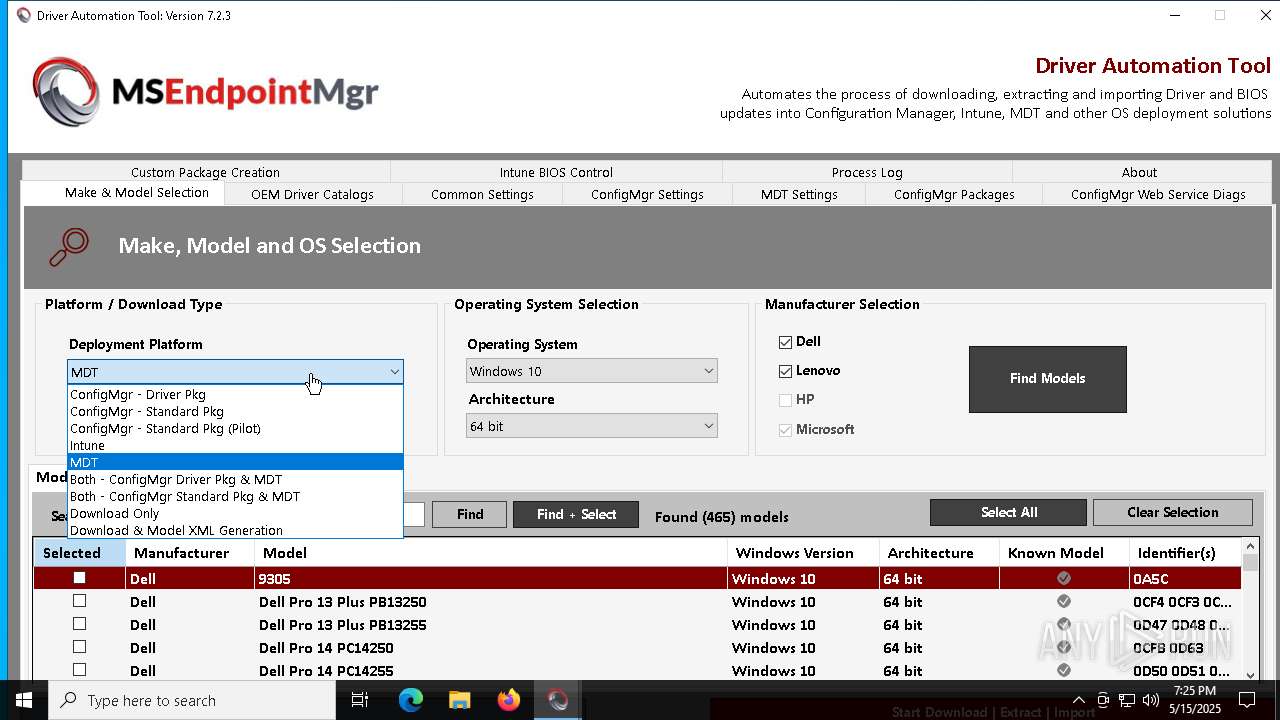Choose Both - ConfigMgr Standard Pkg & MDT
The width and height of the screenshot is (1280, 720).
pyautogui.click(x=235, y=496)
